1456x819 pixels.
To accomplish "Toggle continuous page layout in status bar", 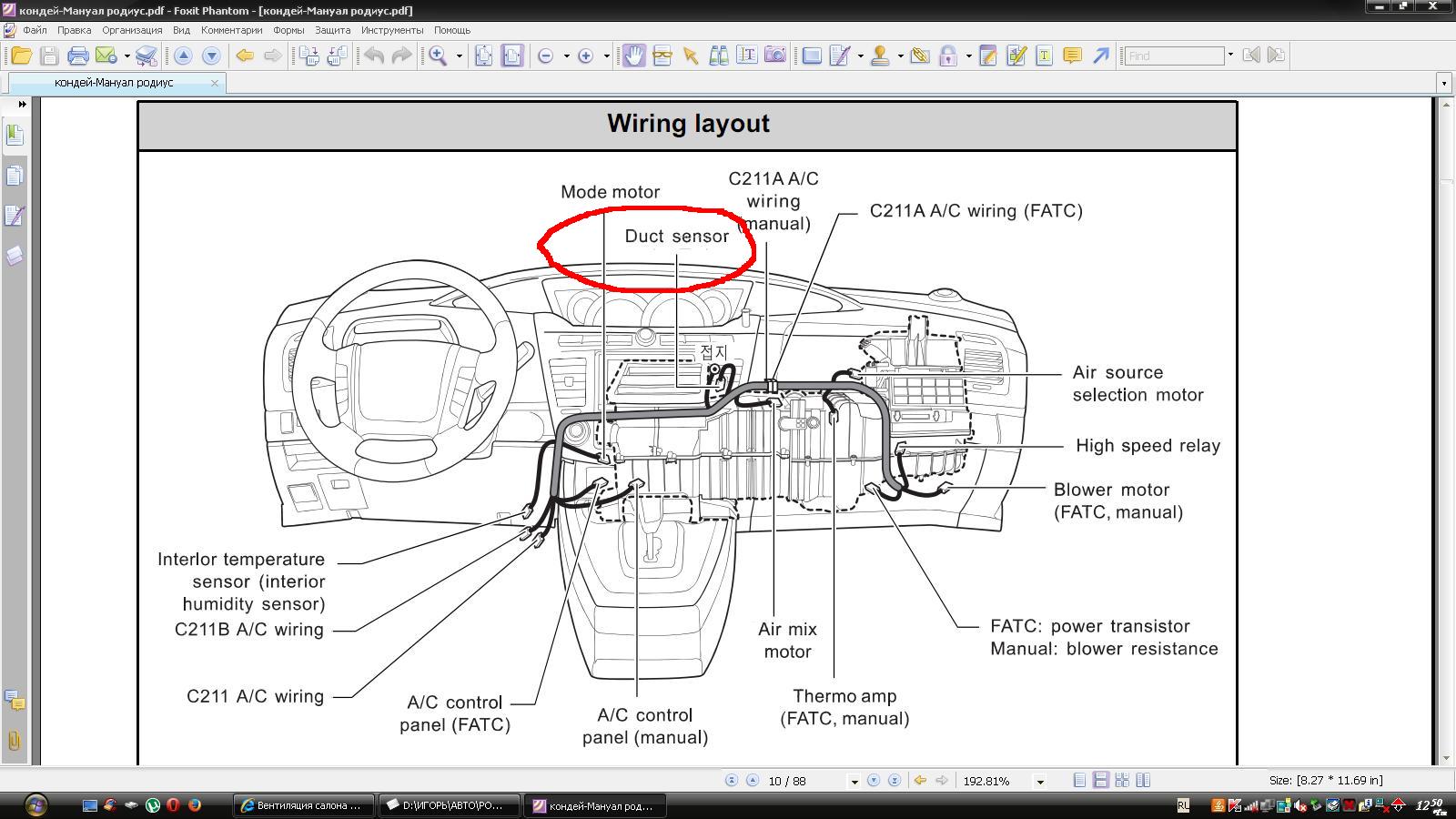I will coord(1100,781).
